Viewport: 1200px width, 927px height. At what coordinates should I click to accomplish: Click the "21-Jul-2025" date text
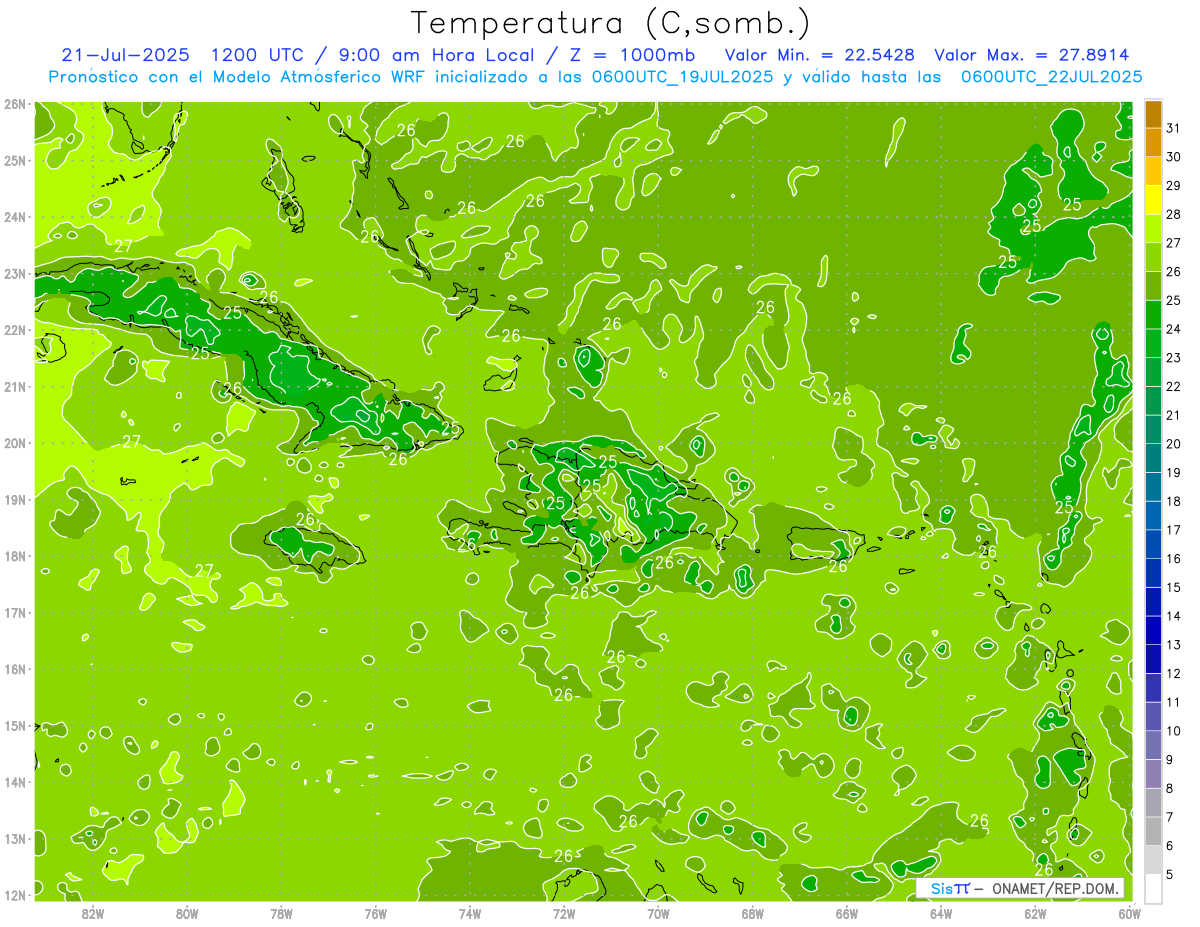click(x=123, y=55)
